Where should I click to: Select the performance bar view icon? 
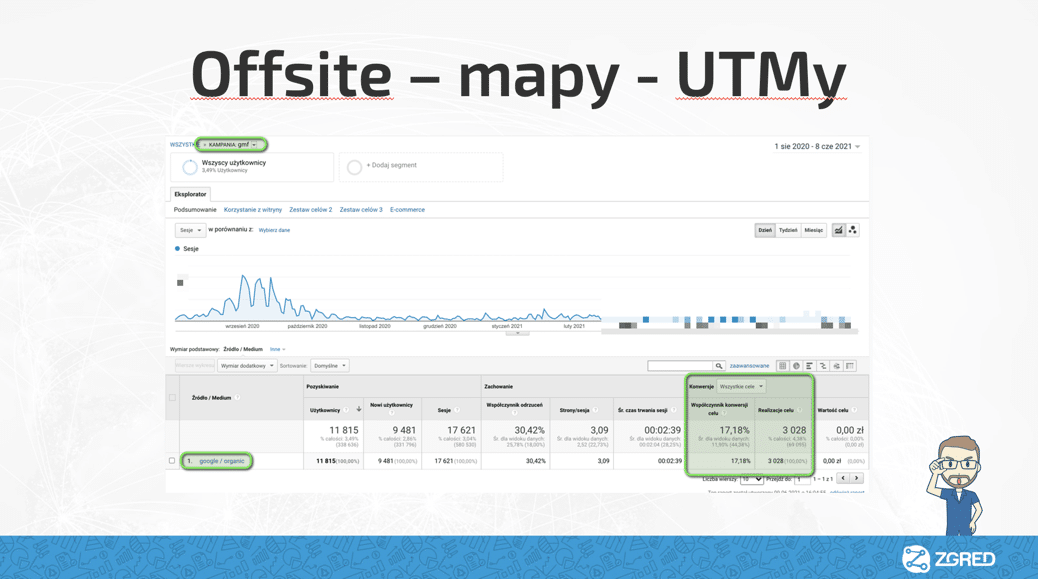[810, 366]
